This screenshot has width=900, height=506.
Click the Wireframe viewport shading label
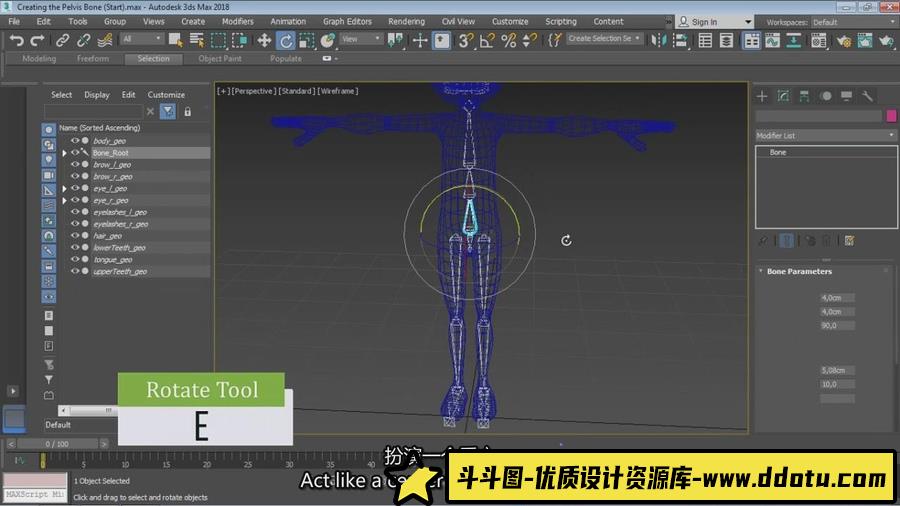[x=338, y=91]
